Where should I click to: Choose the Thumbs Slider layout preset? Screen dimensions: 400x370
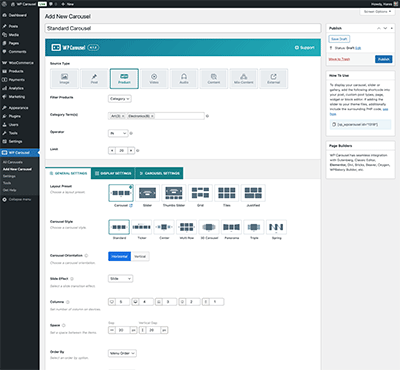[x=174, y=193]
